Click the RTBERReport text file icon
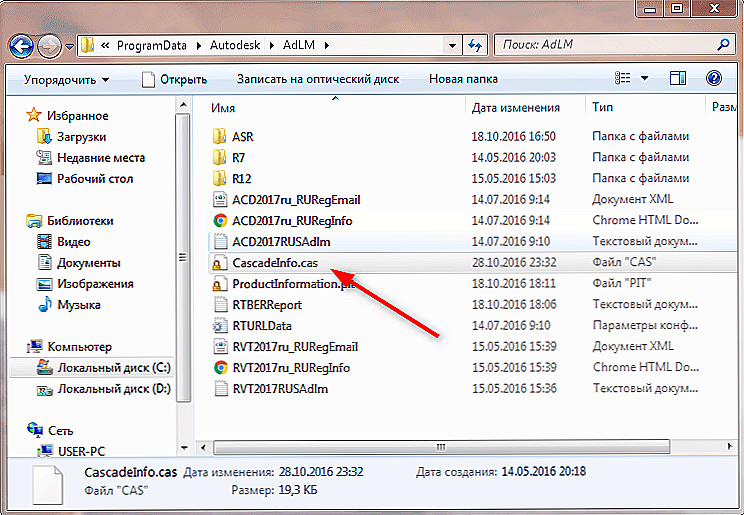The width and height of the screenshot is (744, 515). 220,305
